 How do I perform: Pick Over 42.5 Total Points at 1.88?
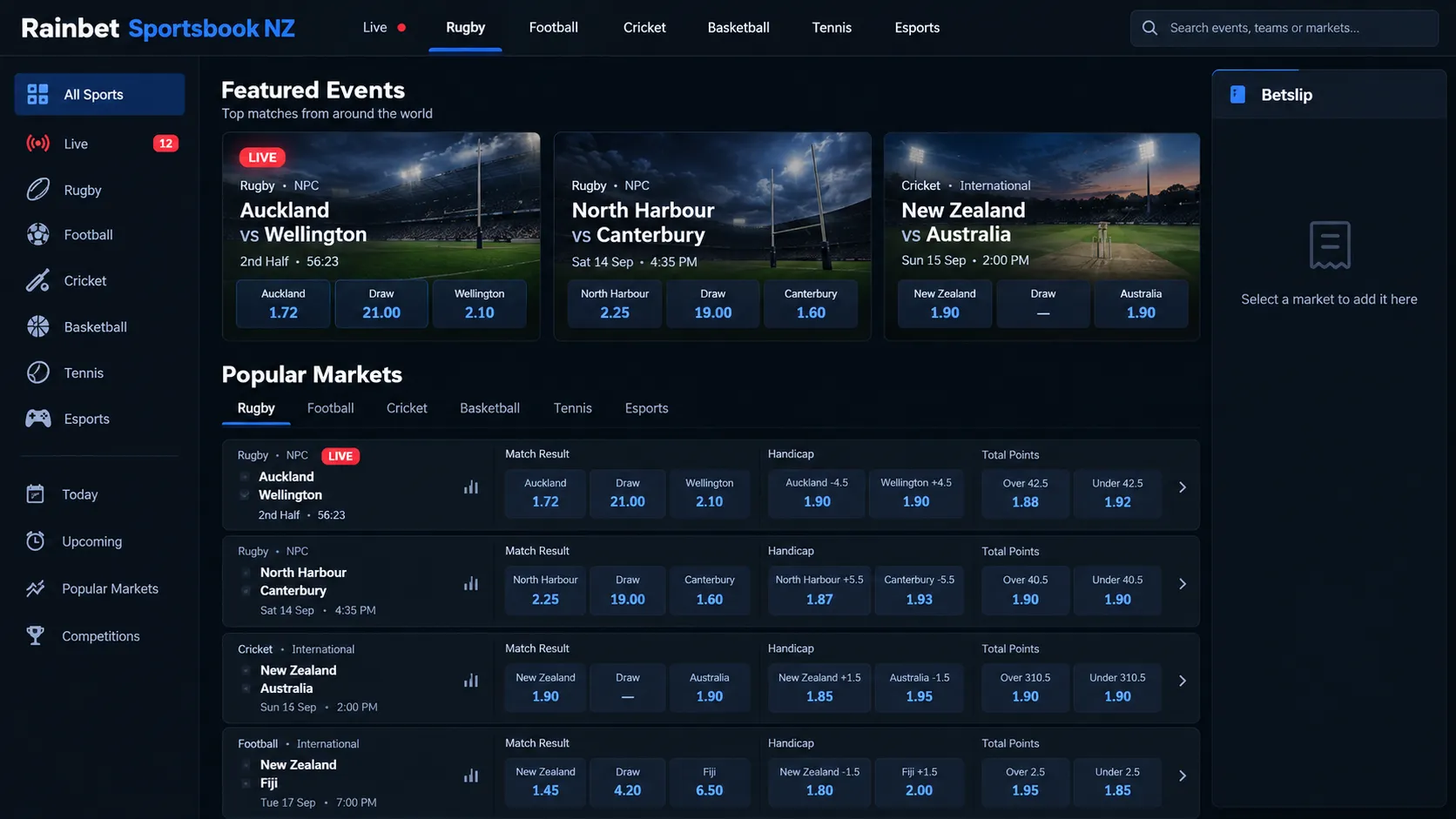point(1025,493)
